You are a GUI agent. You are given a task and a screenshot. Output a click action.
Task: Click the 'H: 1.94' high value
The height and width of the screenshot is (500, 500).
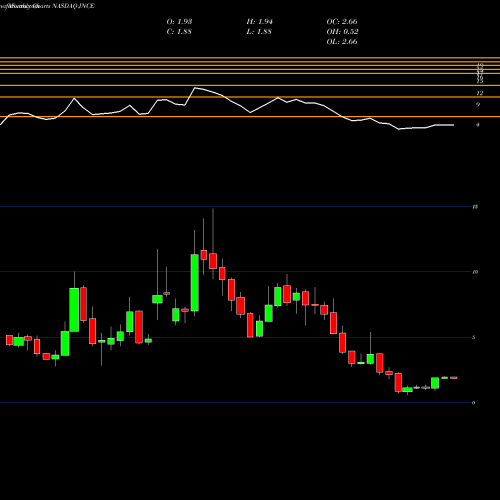click(x=260, y=22)
